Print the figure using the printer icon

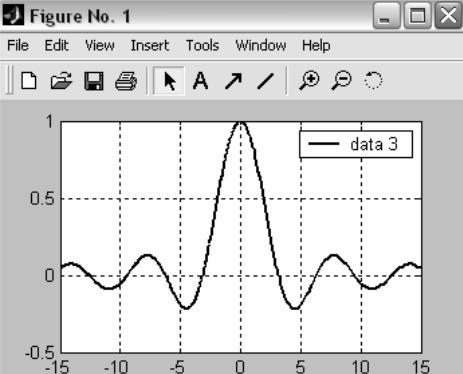point(126,81)
